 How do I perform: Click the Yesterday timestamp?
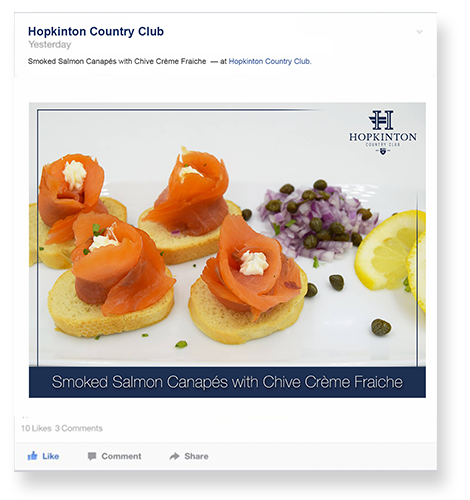tap(50, 44)
